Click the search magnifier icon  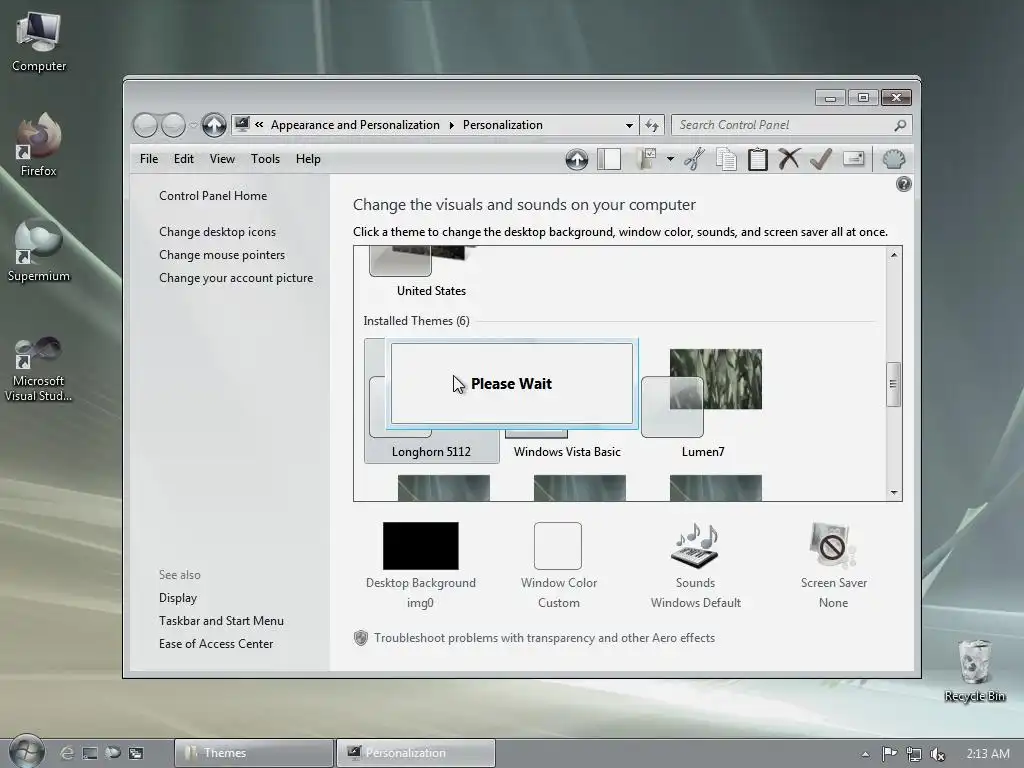[x=900, y=125]
